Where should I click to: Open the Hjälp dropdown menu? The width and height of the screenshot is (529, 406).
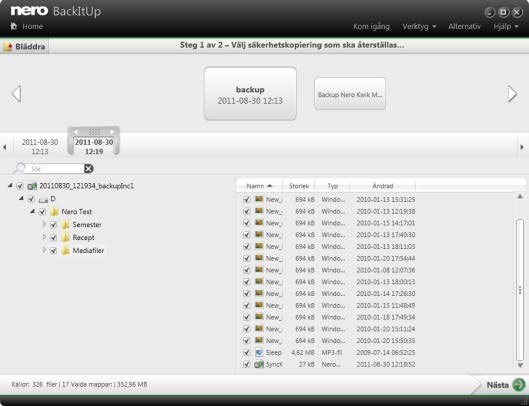pyautogui.click(x=506, y=26)
